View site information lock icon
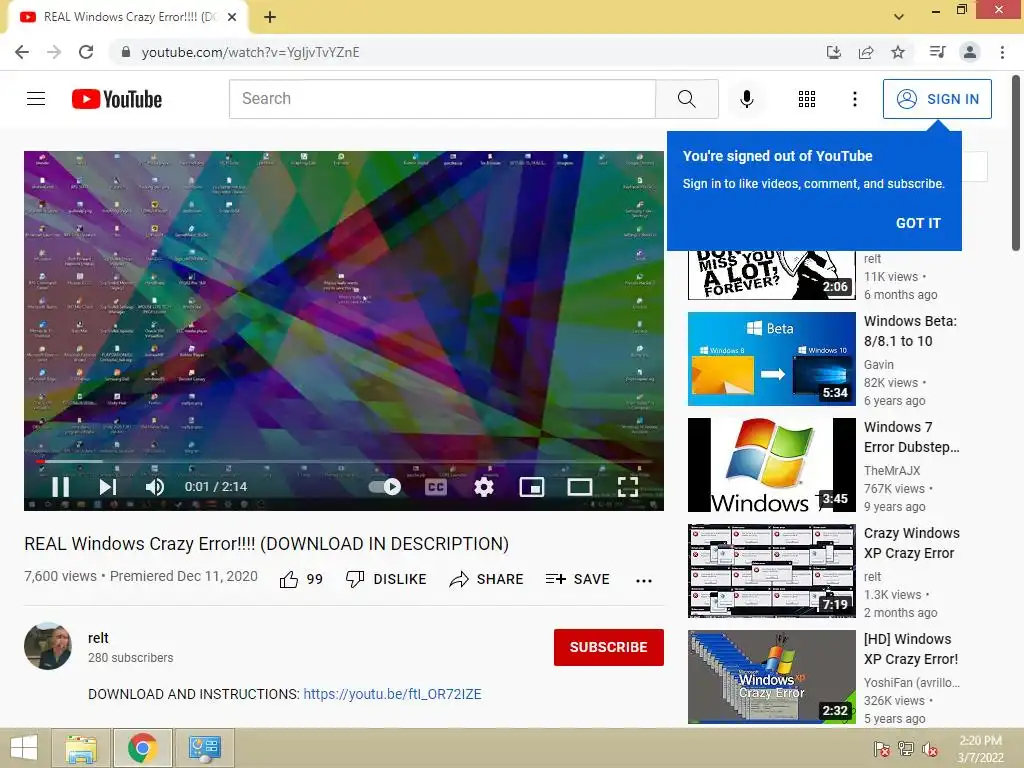Image resolution: width=1024 pixels, height=768 pixels. point(126,52)
